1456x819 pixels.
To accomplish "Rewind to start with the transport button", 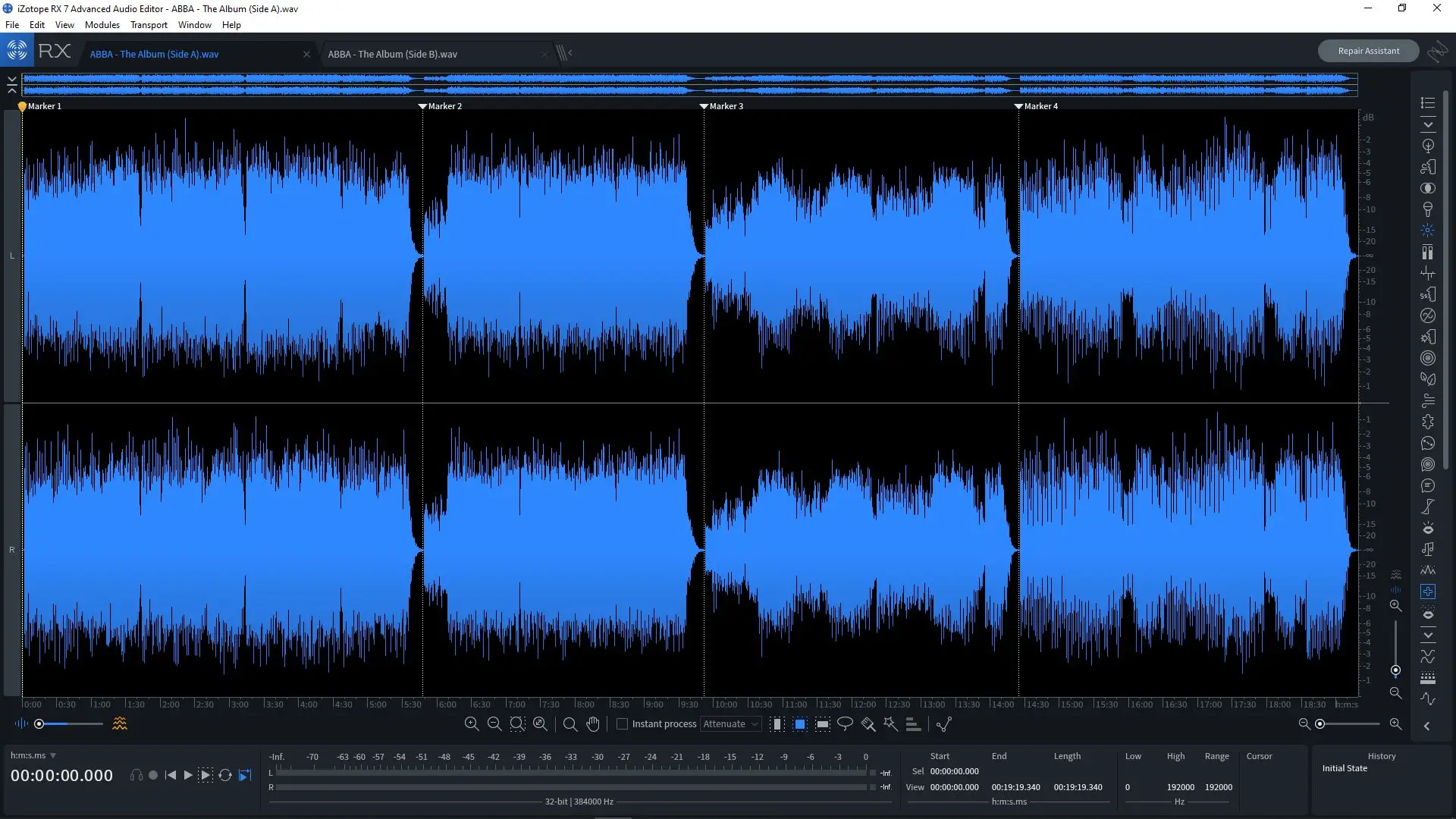I will tap(171, 775).
